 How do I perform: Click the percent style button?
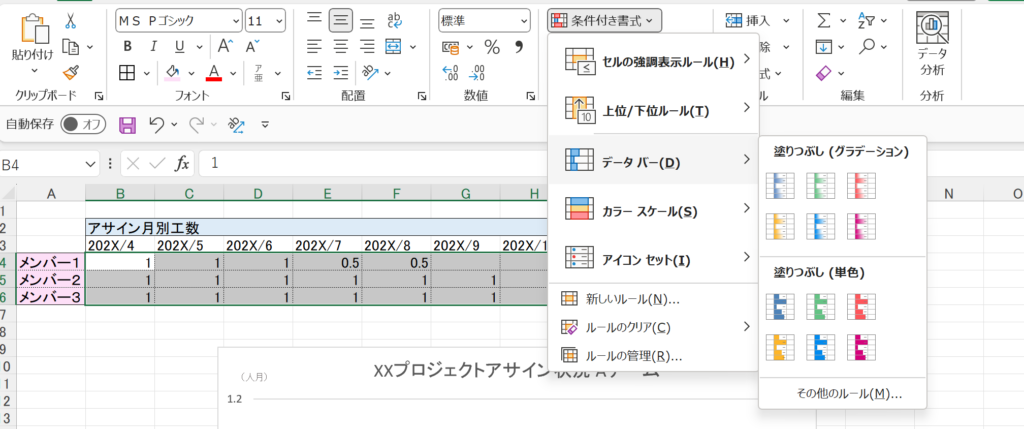tap(491, 46)
